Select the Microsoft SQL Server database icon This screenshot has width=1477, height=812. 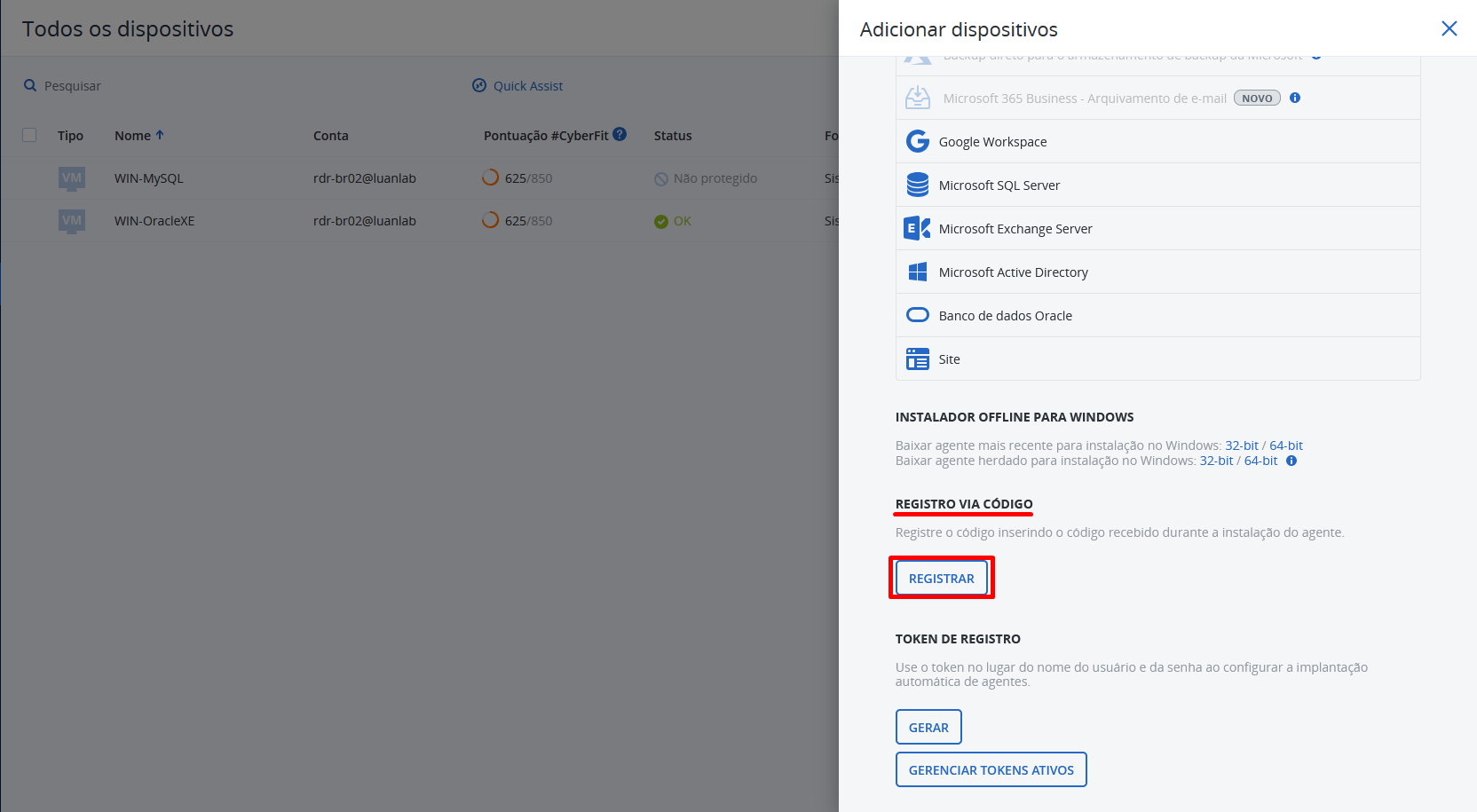[917, 185]
